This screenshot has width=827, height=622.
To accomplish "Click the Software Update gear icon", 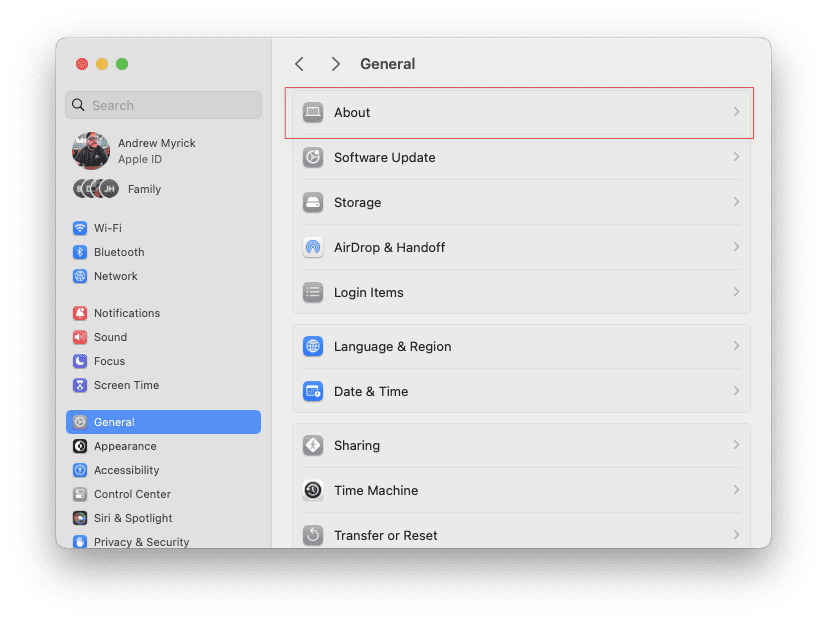I will (313, 157).
